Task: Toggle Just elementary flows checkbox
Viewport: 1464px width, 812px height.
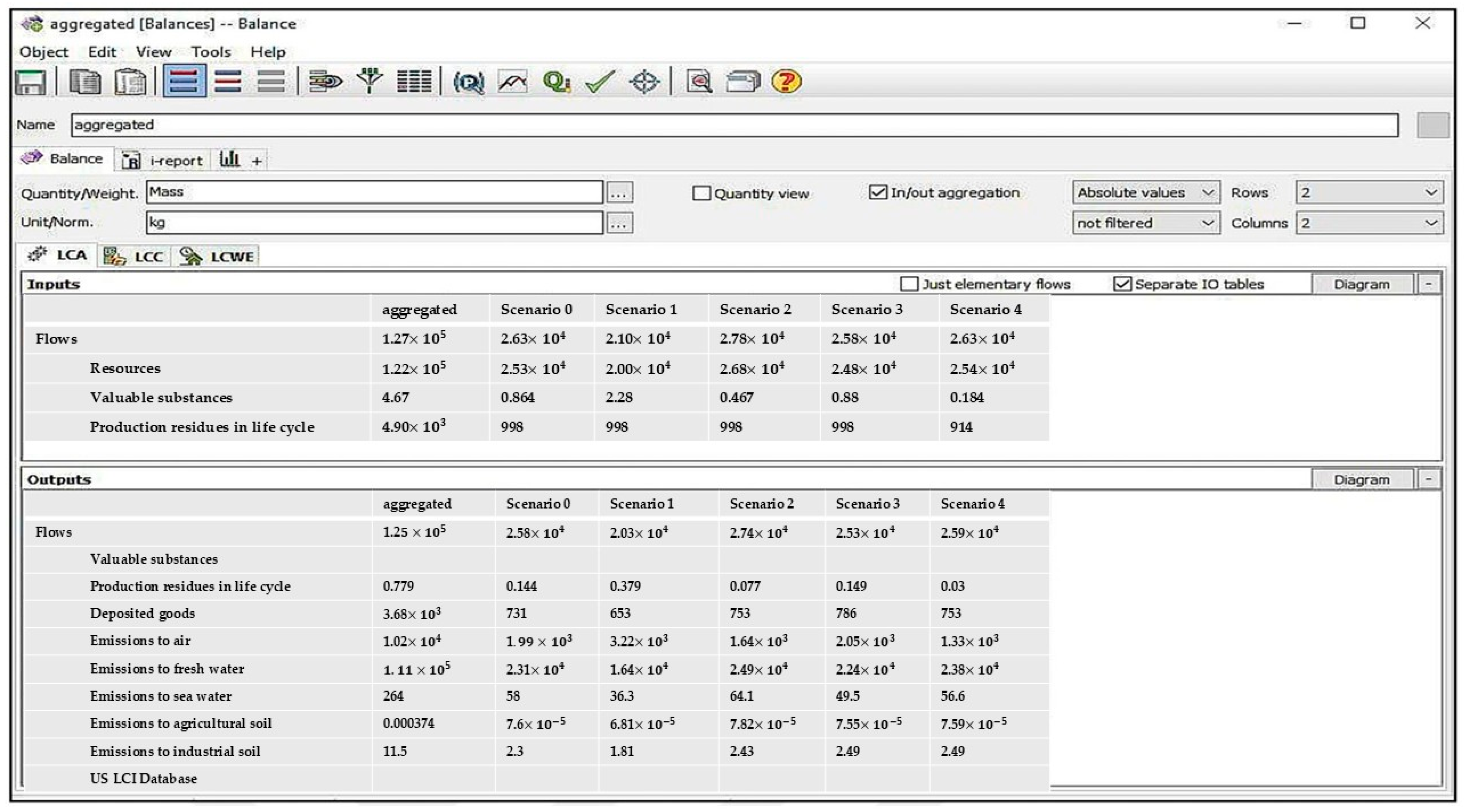Action: coord(909,284)
